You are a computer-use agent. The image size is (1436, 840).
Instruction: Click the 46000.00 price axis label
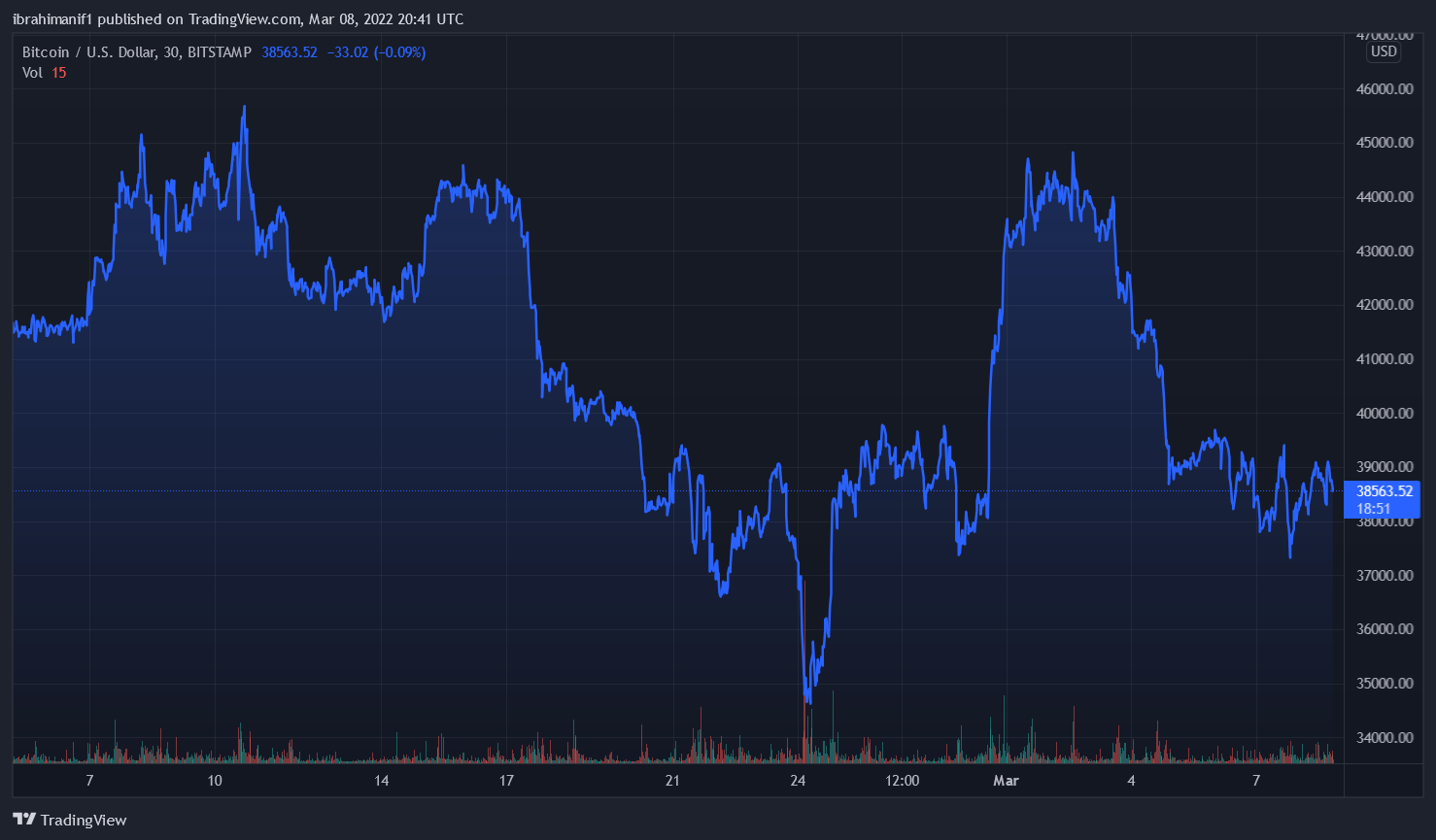[x=1384, y=89]
